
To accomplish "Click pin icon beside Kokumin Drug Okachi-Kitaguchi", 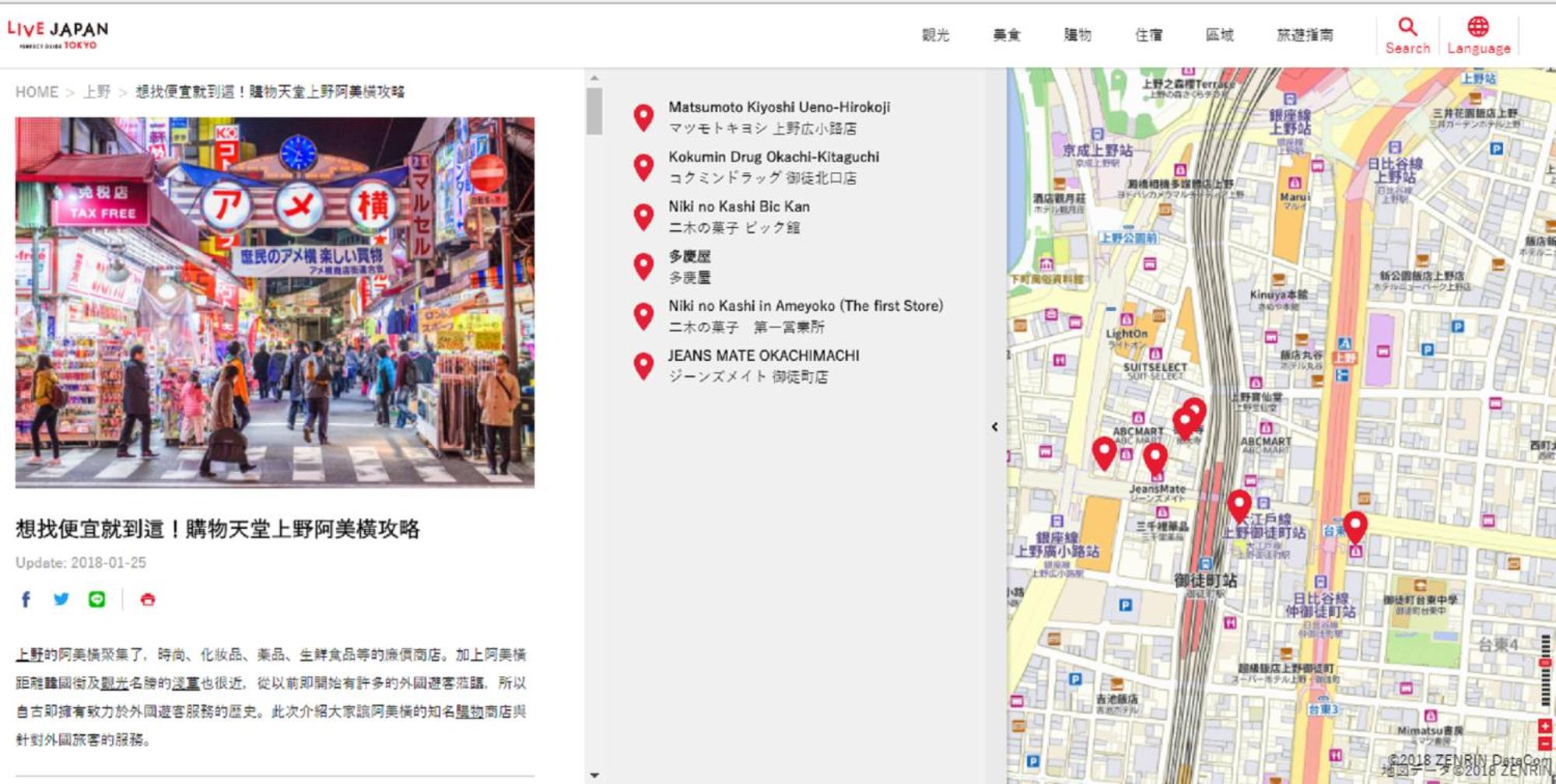I will click(643, 166).
